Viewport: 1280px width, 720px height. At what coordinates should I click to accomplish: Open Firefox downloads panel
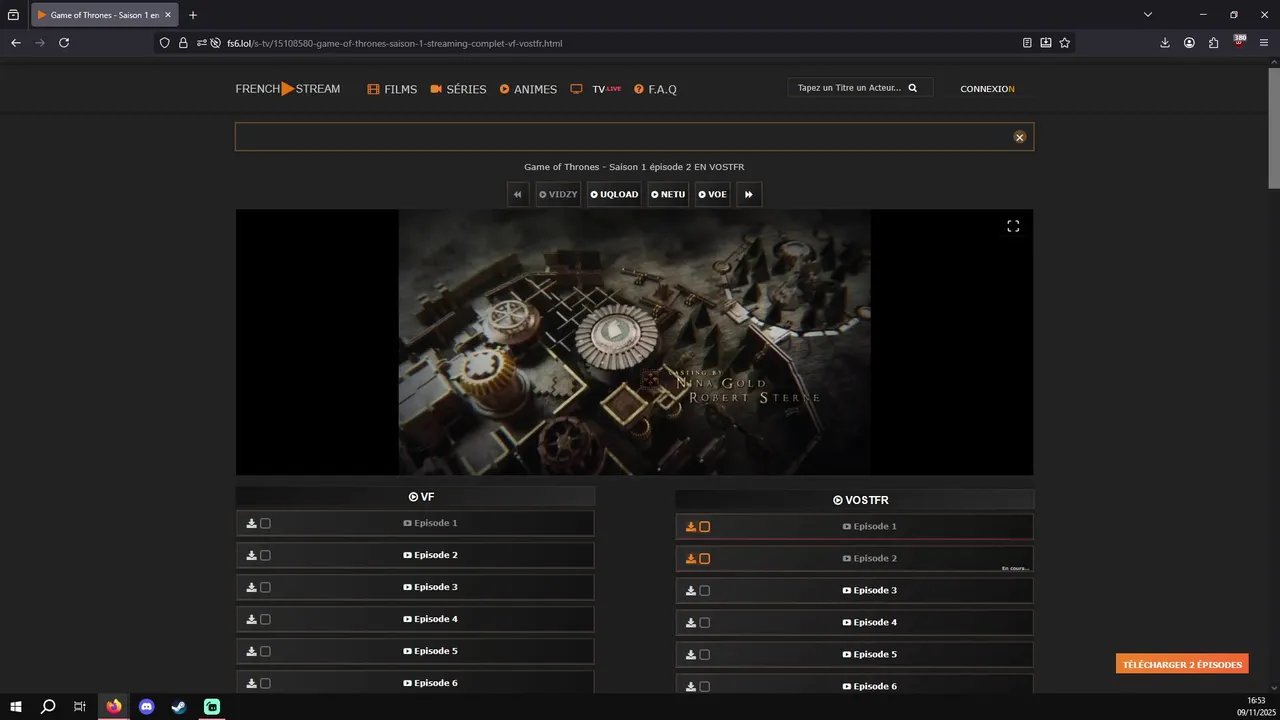[1165, 43]
